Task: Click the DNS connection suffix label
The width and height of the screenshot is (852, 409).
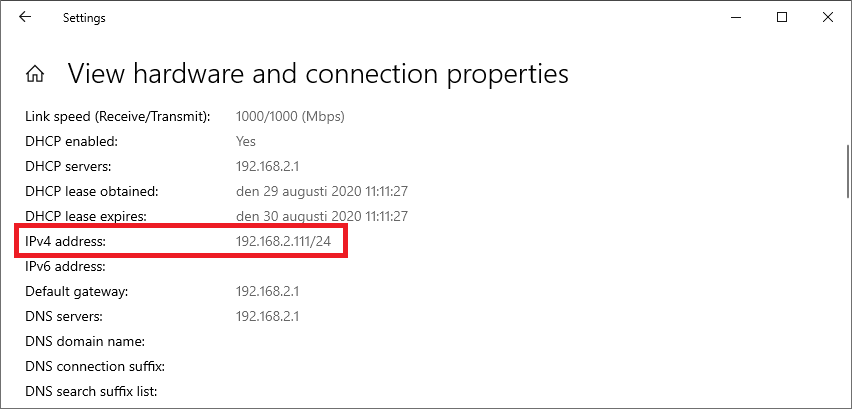Action: [x=95, y=367]
